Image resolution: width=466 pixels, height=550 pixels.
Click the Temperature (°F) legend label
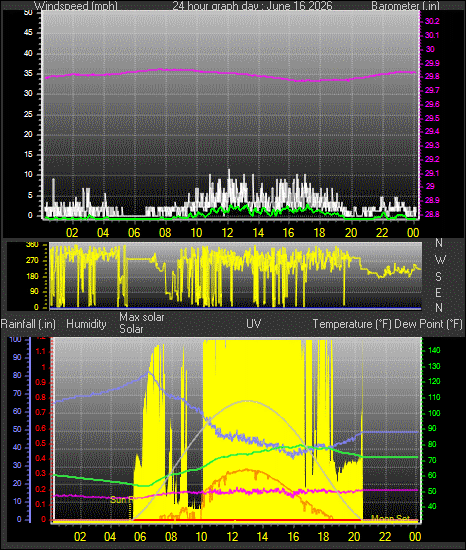coord(352,324)
